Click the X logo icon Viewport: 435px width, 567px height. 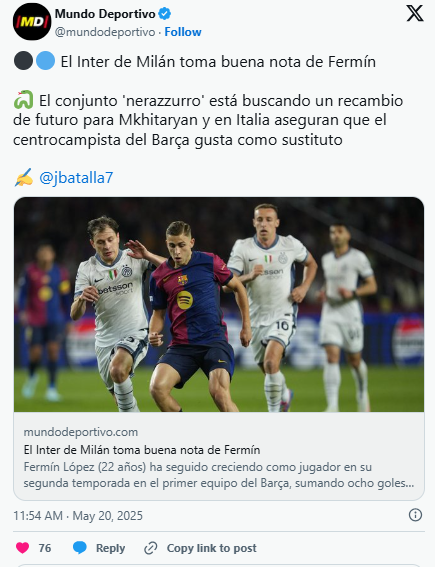click(415, 14)
